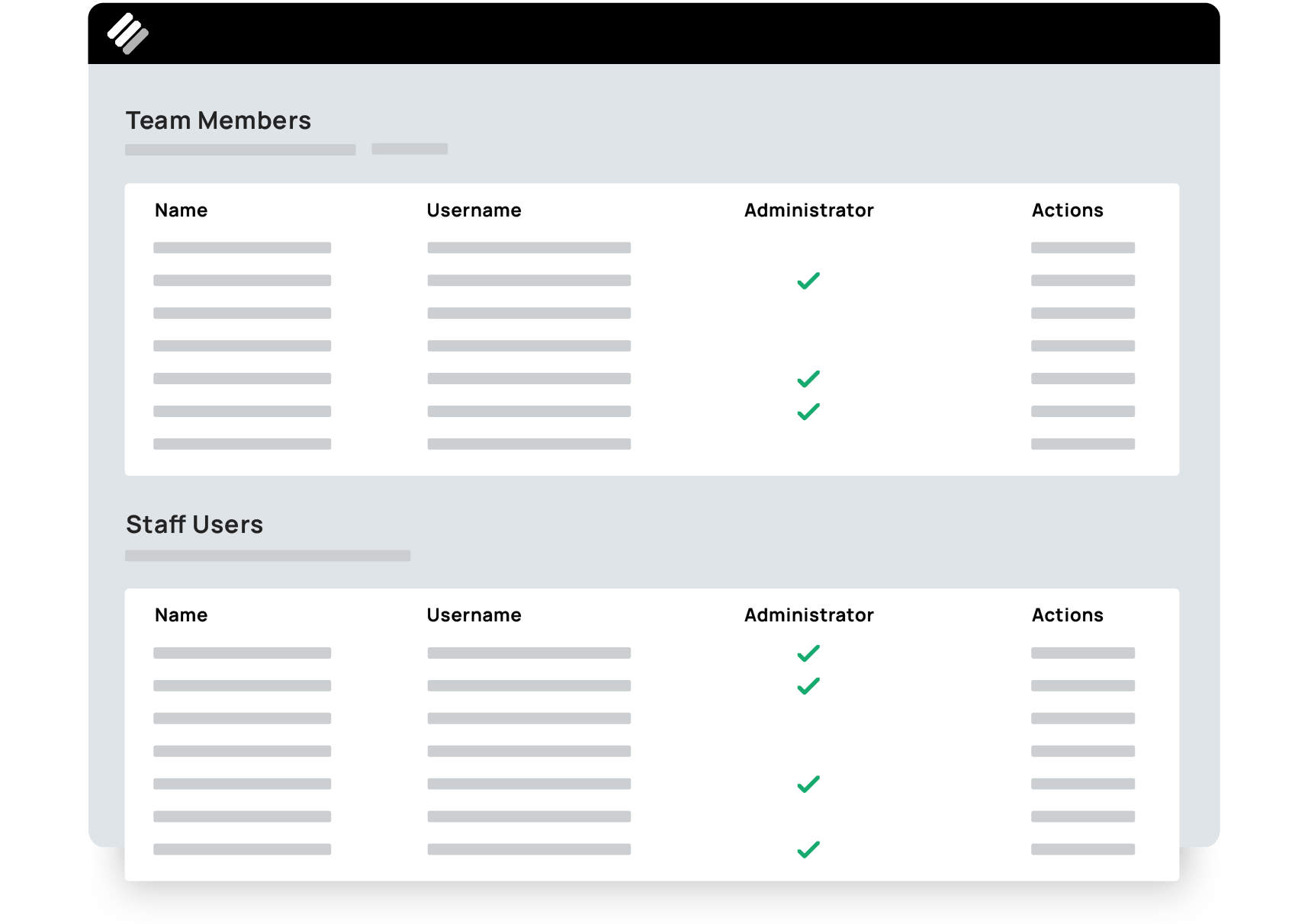Sort the Name column in Team Members table
The image size is (1311, 924).
click(x=181, y=210)
